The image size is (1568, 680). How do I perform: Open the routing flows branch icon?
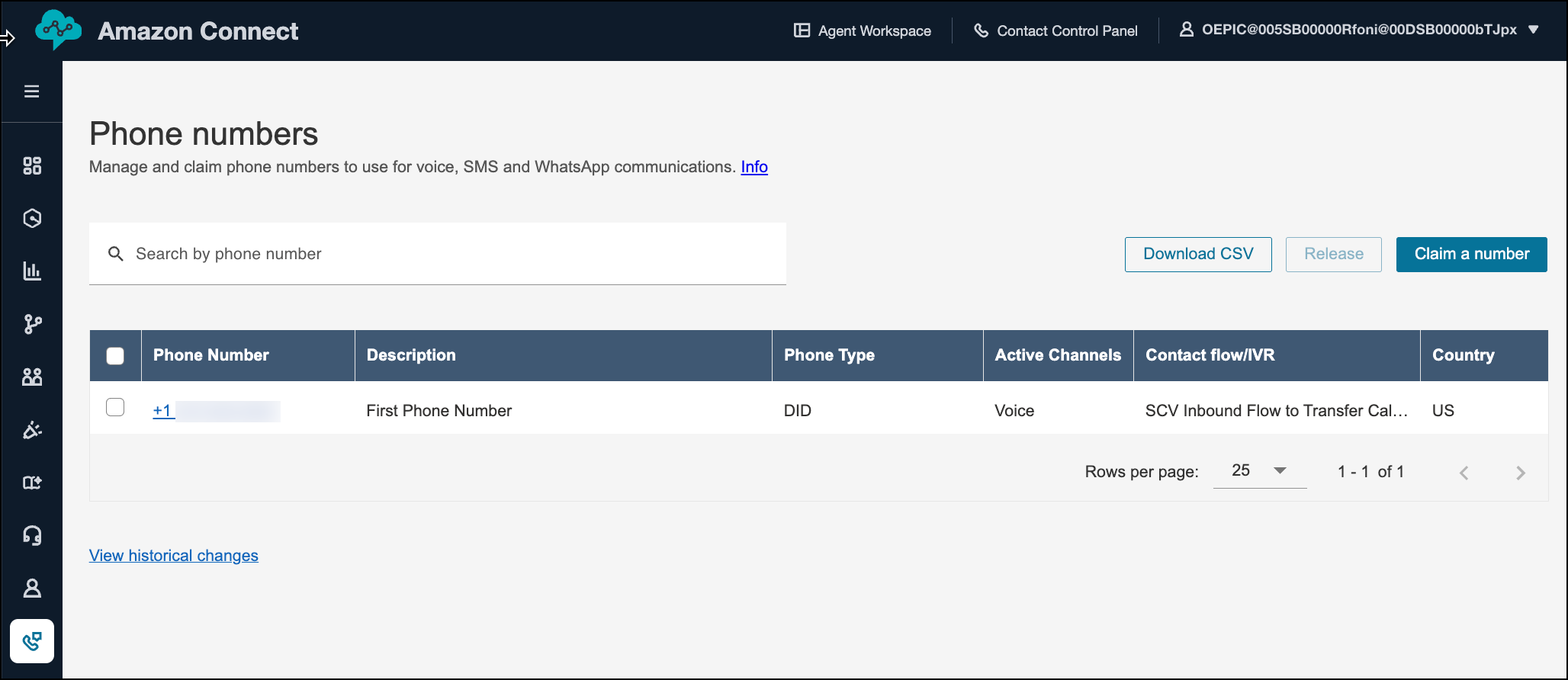click(x=32, y=324)
